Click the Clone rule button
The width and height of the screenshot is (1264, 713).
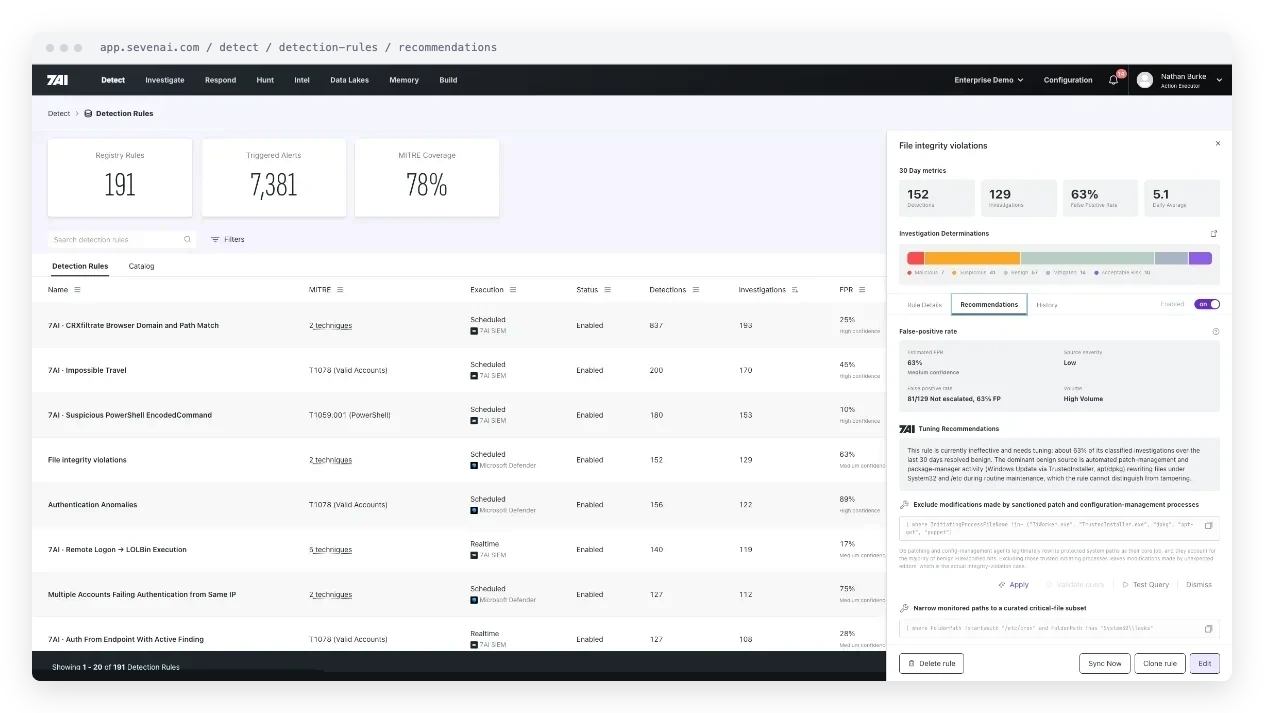point(1160,663)
